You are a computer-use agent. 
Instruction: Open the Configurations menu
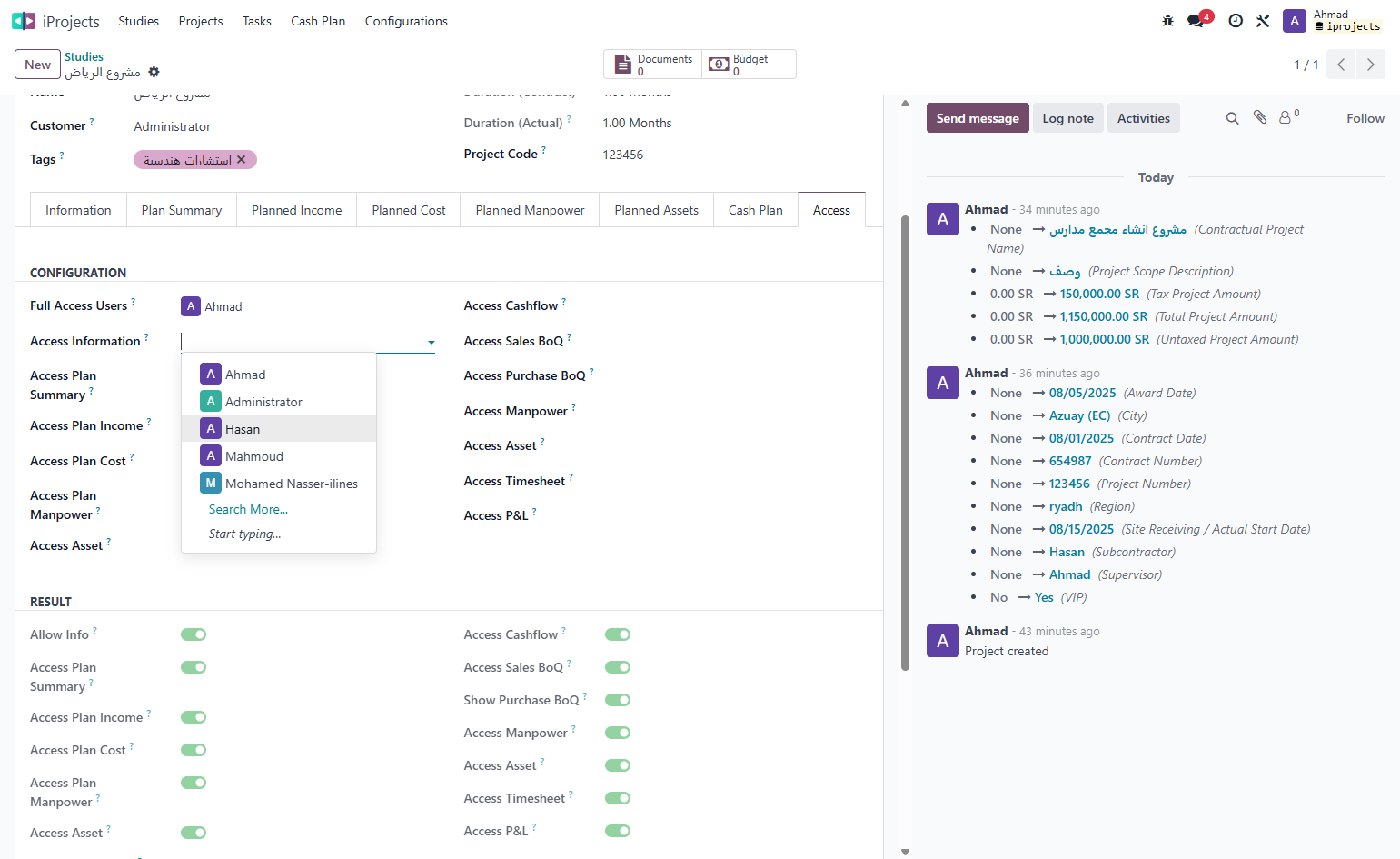406,21
